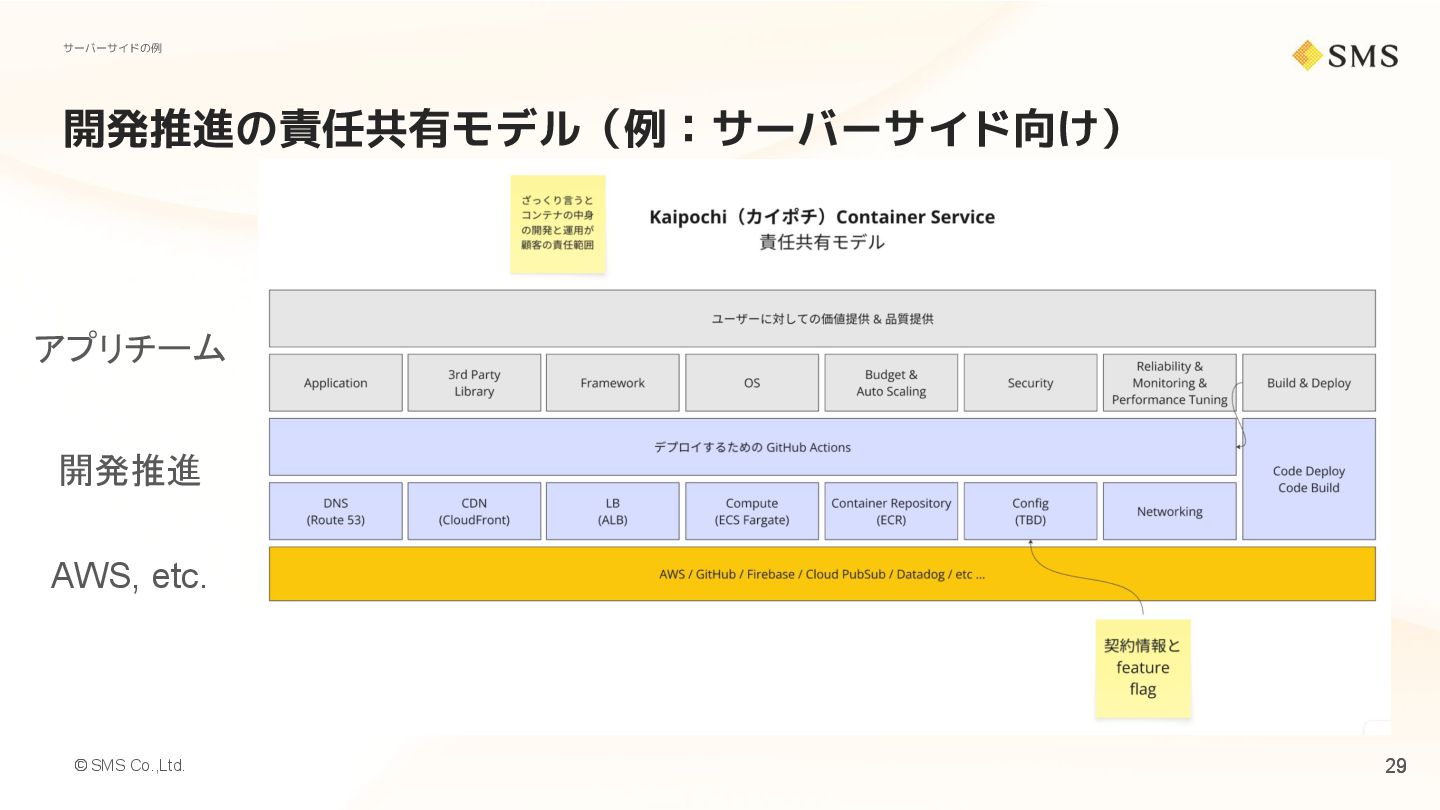Click the Framework box

click(x=613, y=383)
